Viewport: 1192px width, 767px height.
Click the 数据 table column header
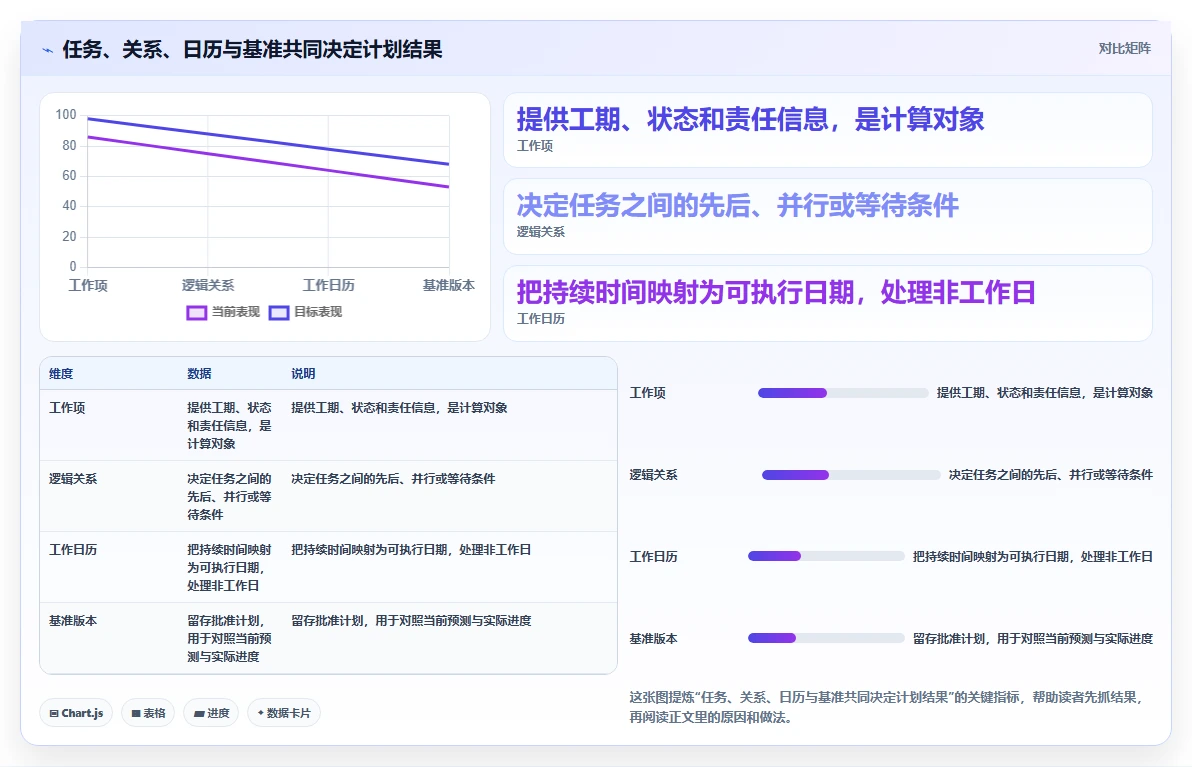199,374
